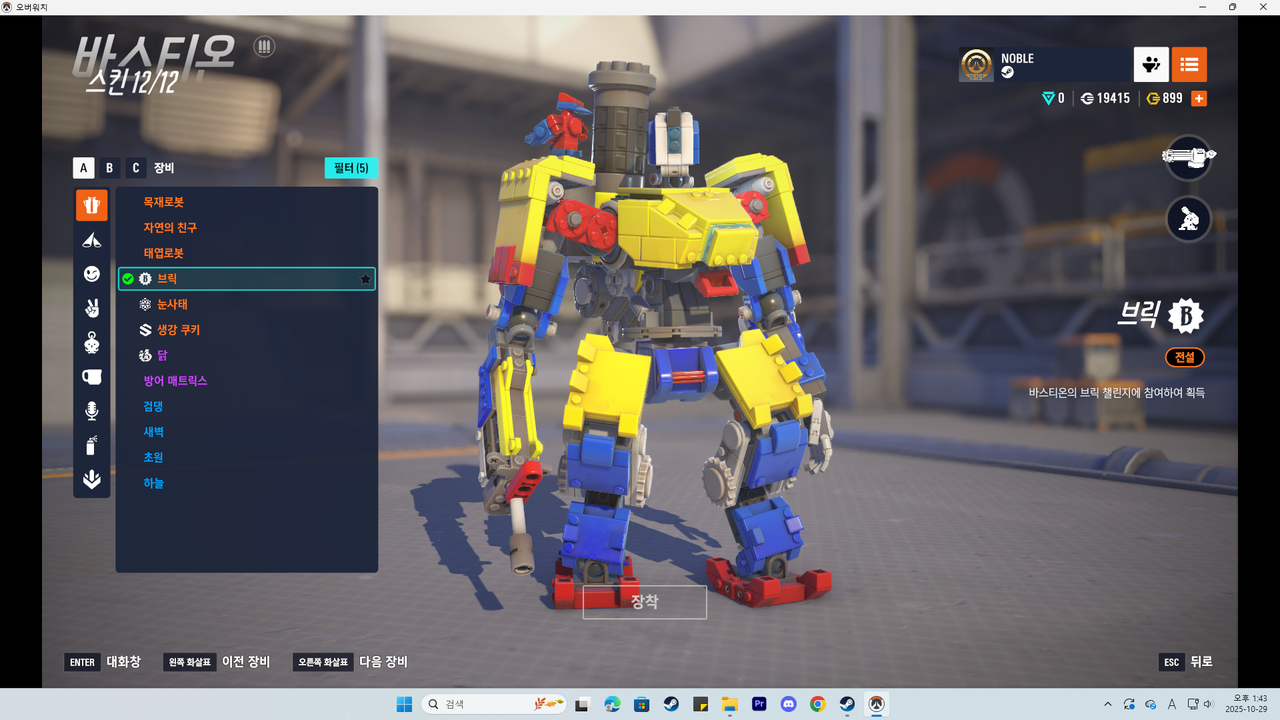
Task: Click the ESC 뒤로 back button
Action: (1186, 662)
